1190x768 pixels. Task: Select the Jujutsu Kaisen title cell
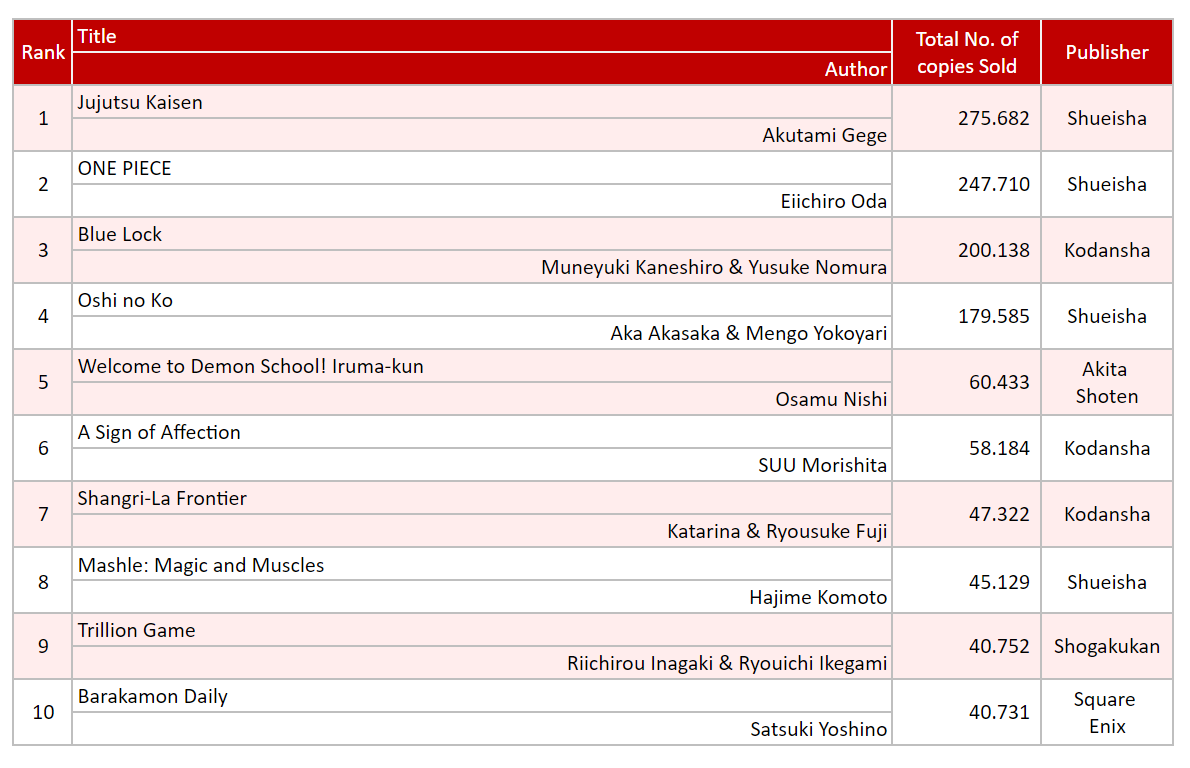pyautogui.click(x=482, y=102)
